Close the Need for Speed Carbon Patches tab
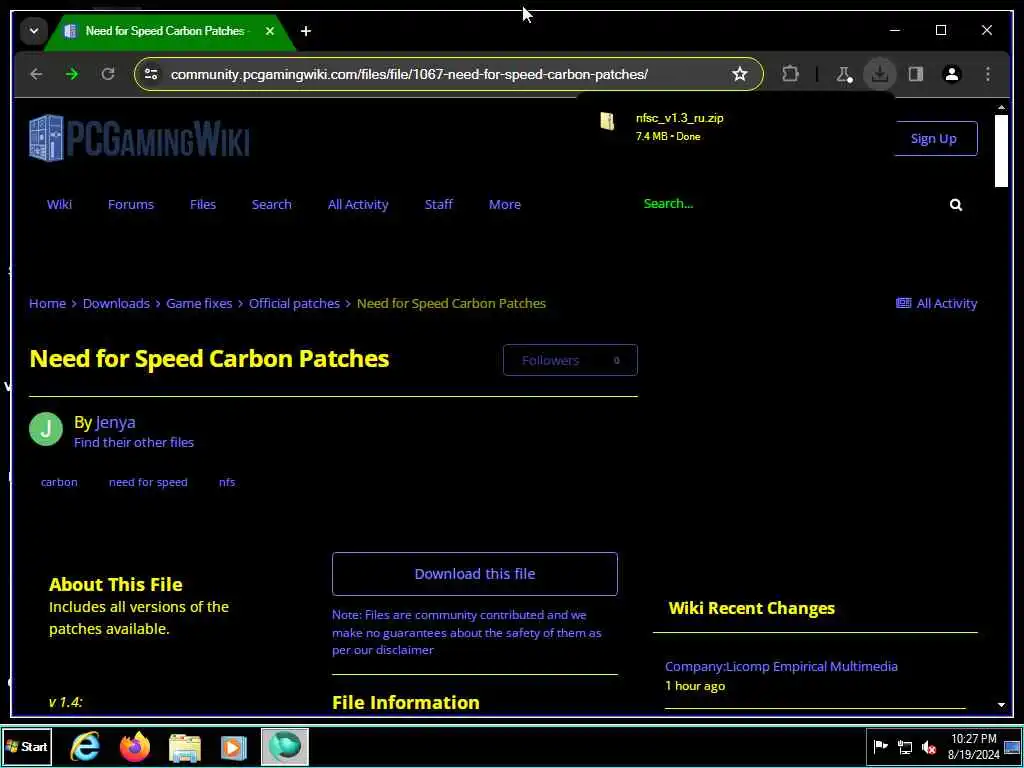 click(270, 31)
